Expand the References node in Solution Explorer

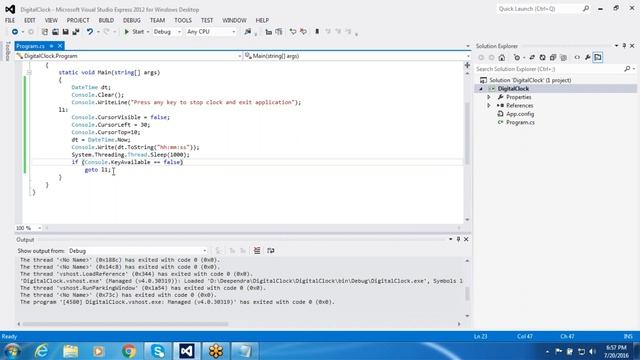click(x=489, y=106)
